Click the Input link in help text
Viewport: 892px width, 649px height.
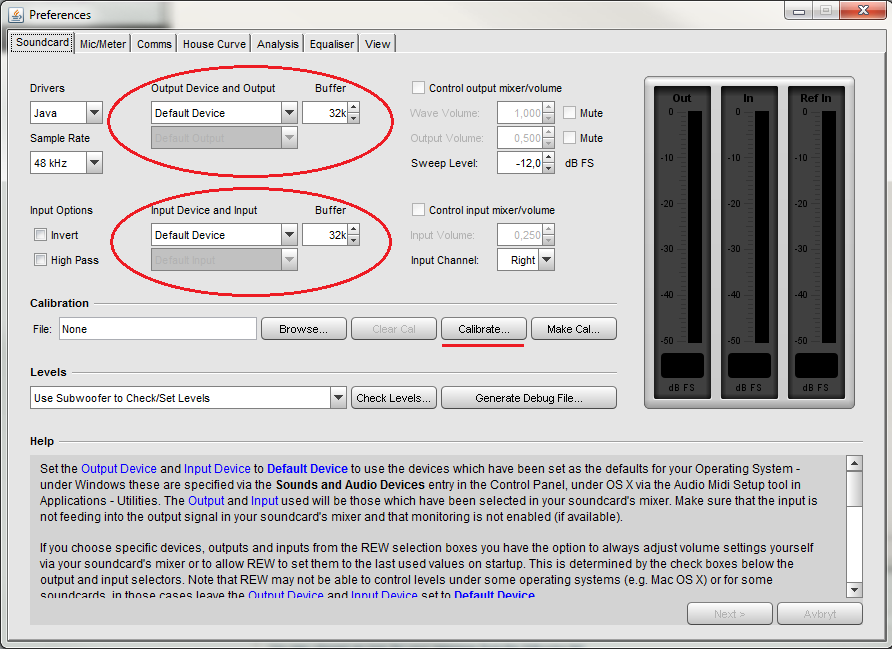[265, 501]
